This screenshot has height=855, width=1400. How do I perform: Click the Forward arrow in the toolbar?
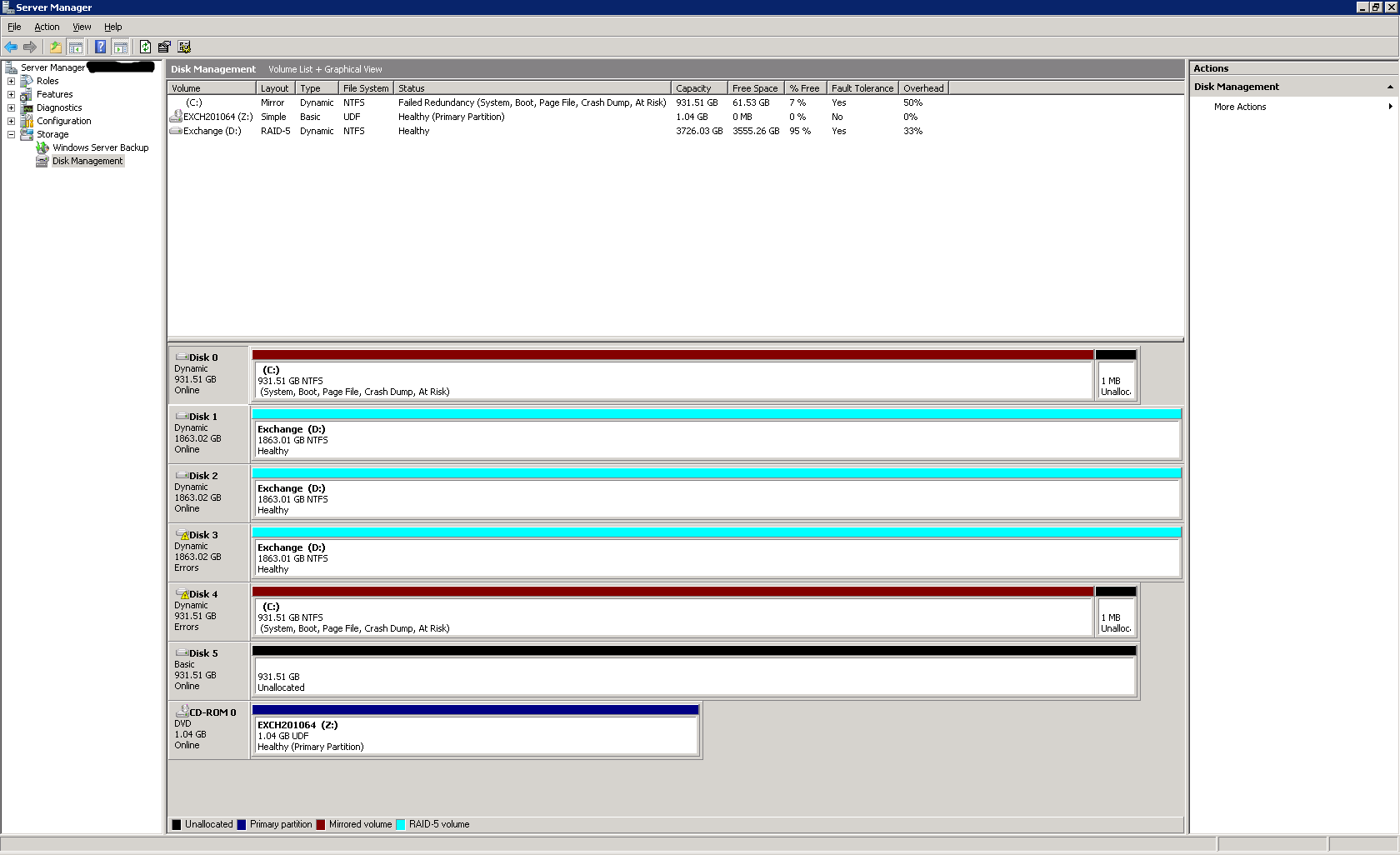click(30, 47)
